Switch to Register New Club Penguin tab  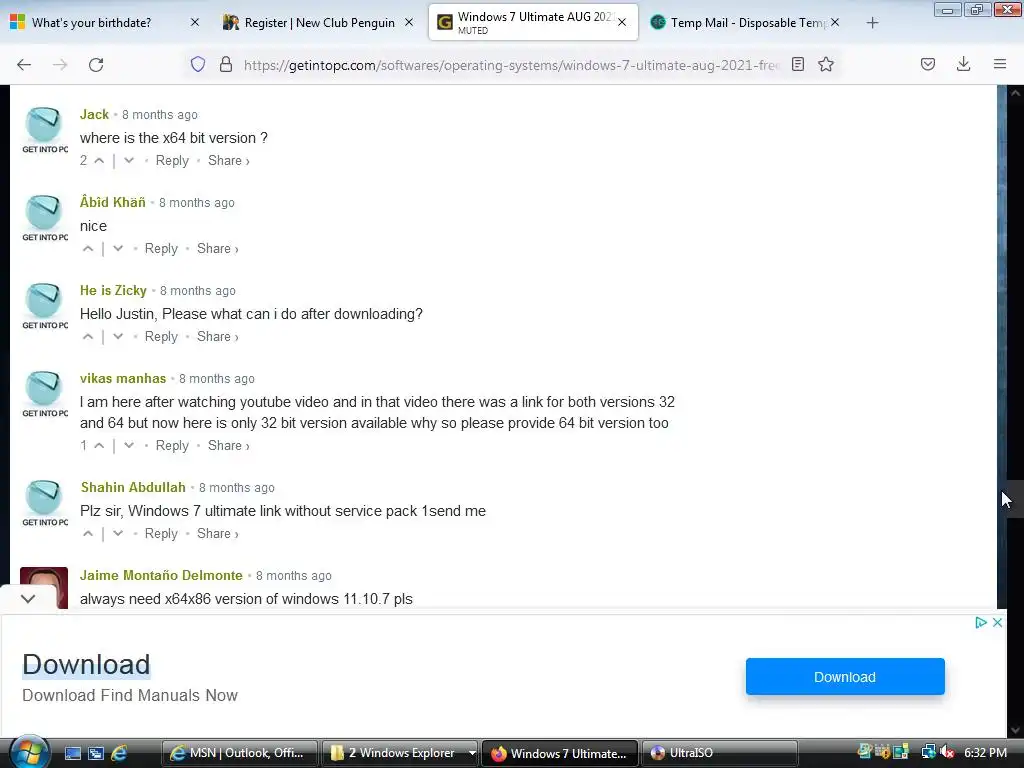click(319, 23)
